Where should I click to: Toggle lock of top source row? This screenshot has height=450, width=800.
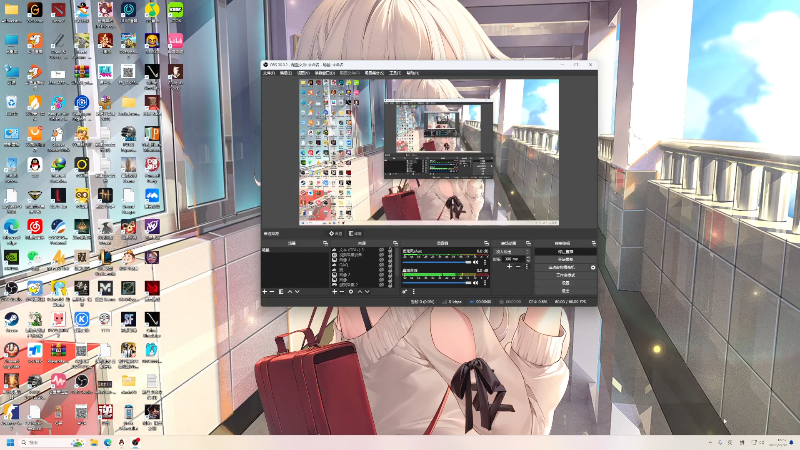pyautogui.click(x=390, y=249)
